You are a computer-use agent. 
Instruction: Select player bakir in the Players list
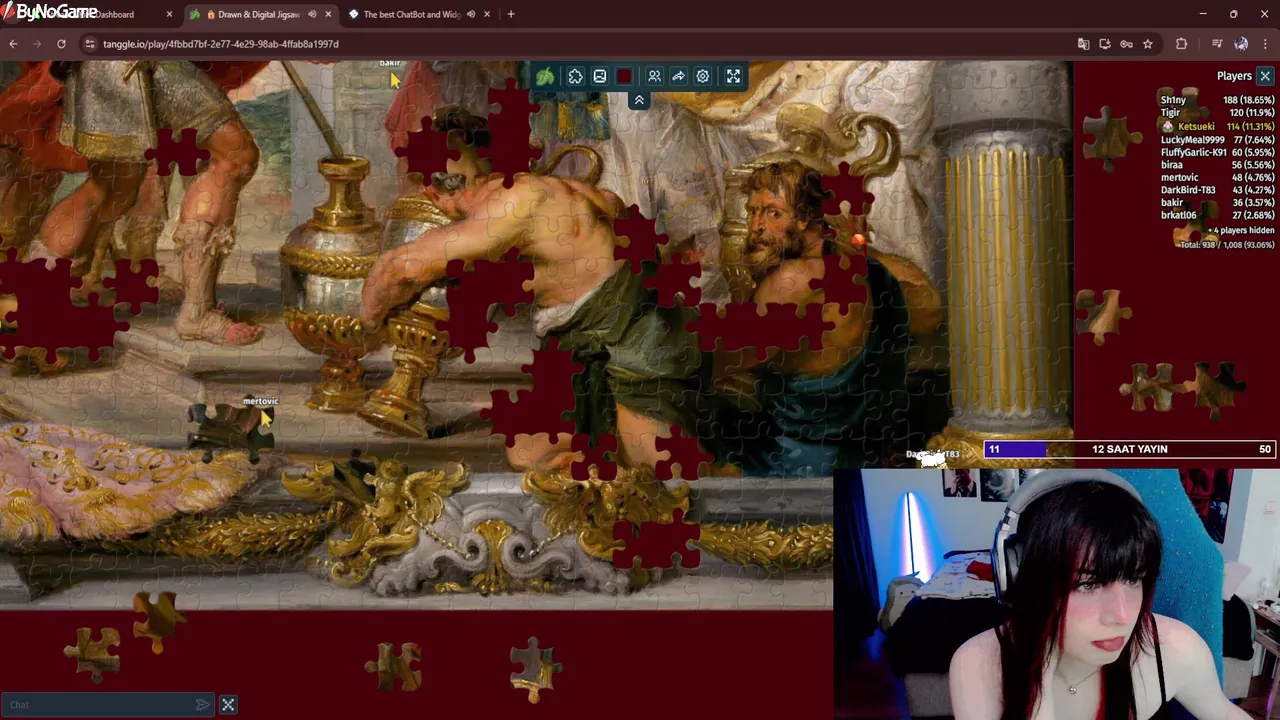pyautogui.click(x=1217, y=203)
